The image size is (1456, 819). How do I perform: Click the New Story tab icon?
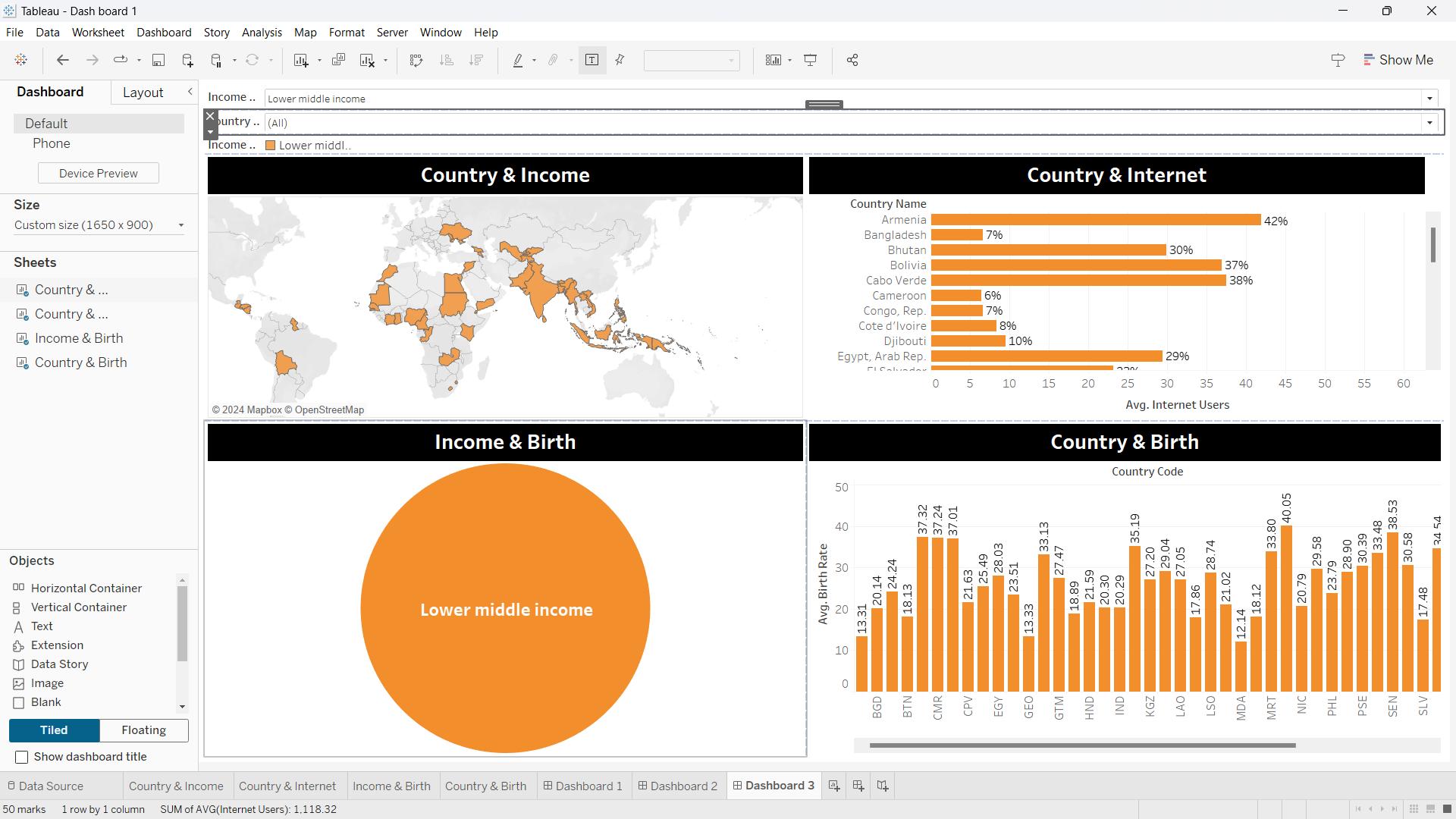pyautogui.click(x=883, y=786)
